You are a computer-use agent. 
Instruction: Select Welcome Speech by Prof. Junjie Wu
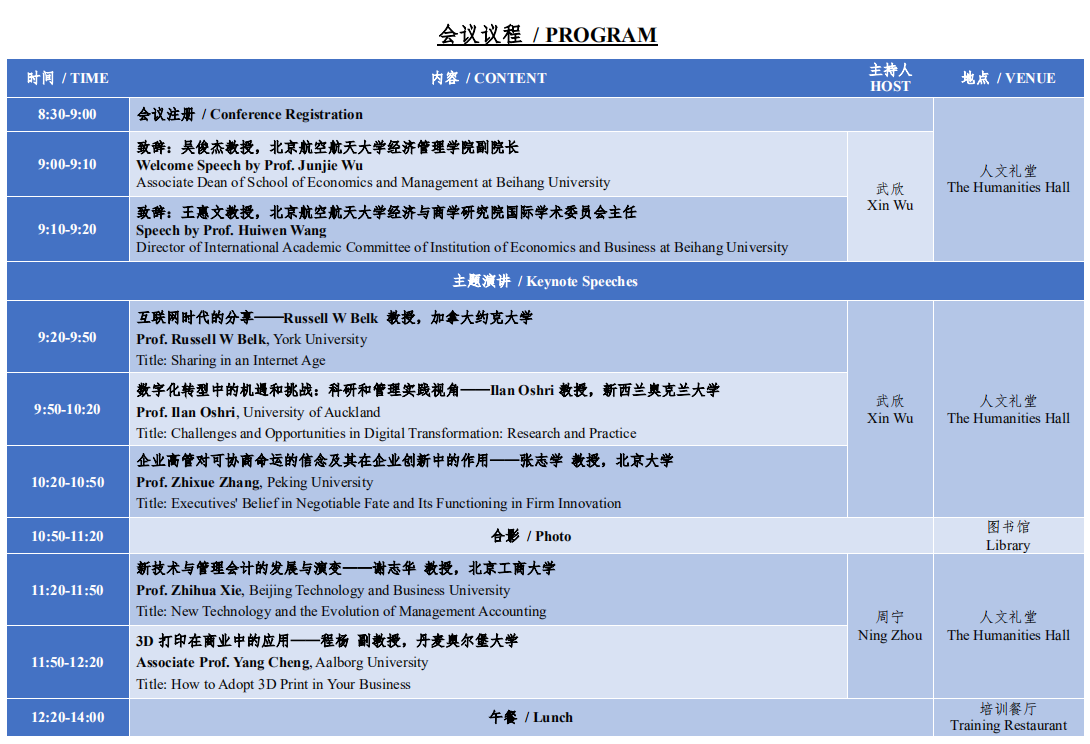pyautogui.click(x=250, y=165)
